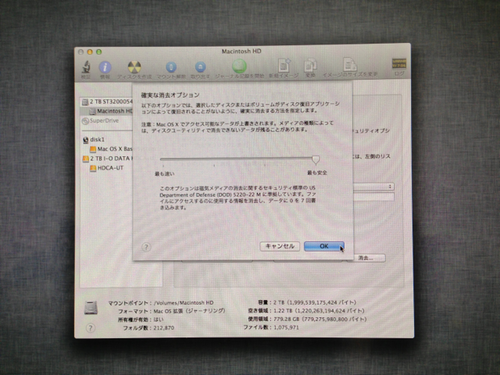Viewport: 500px width, 375px height.
Task: Click the name input field behind the dialog
Action: [x=373, y=197]
